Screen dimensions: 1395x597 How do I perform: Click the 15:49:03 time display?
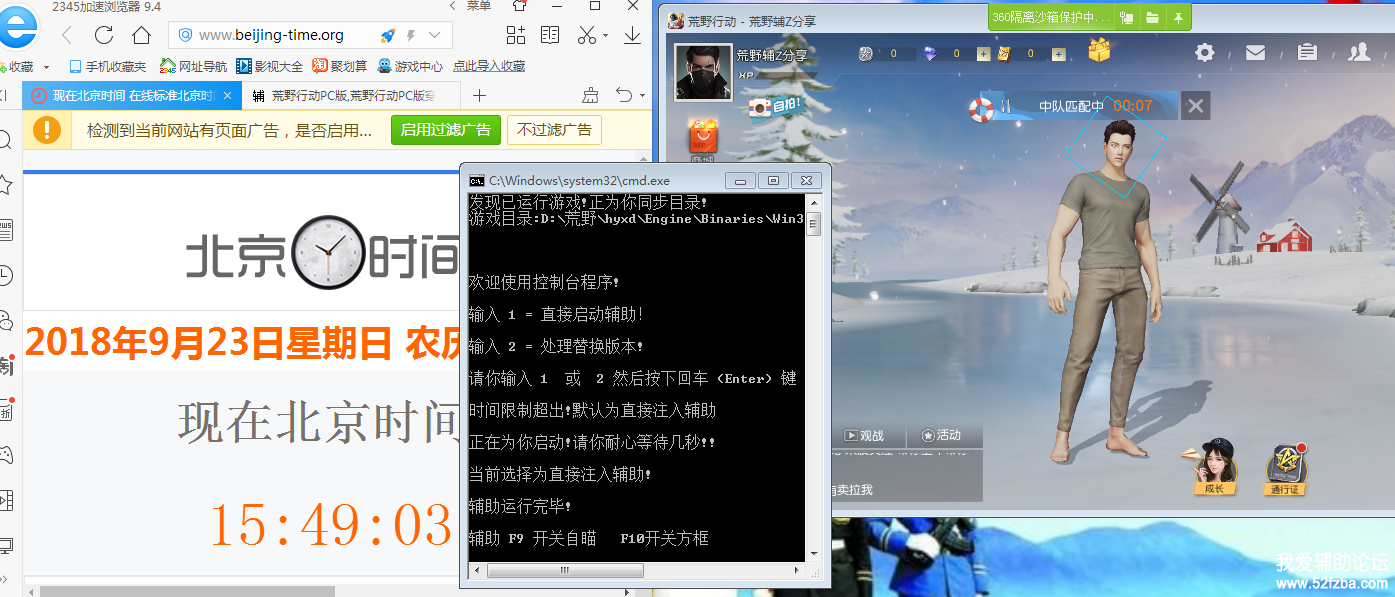click(330, 525)
